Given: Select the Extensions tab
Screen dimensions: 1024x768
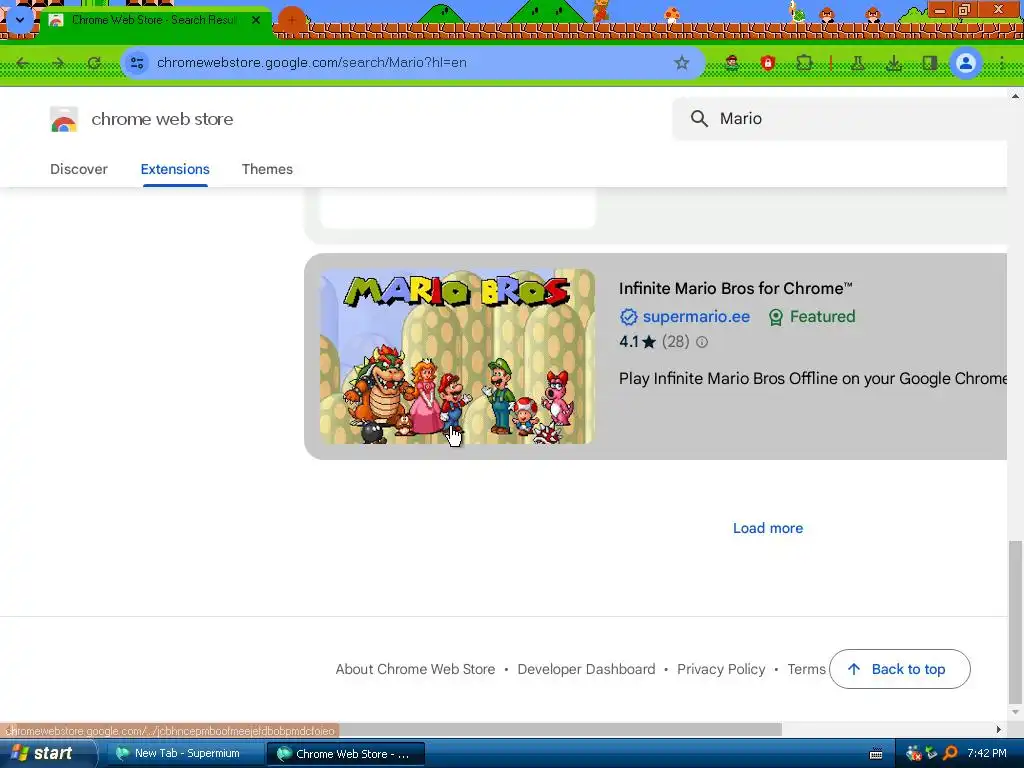Looking at the screenshot, I should click(x=175, y=169).
